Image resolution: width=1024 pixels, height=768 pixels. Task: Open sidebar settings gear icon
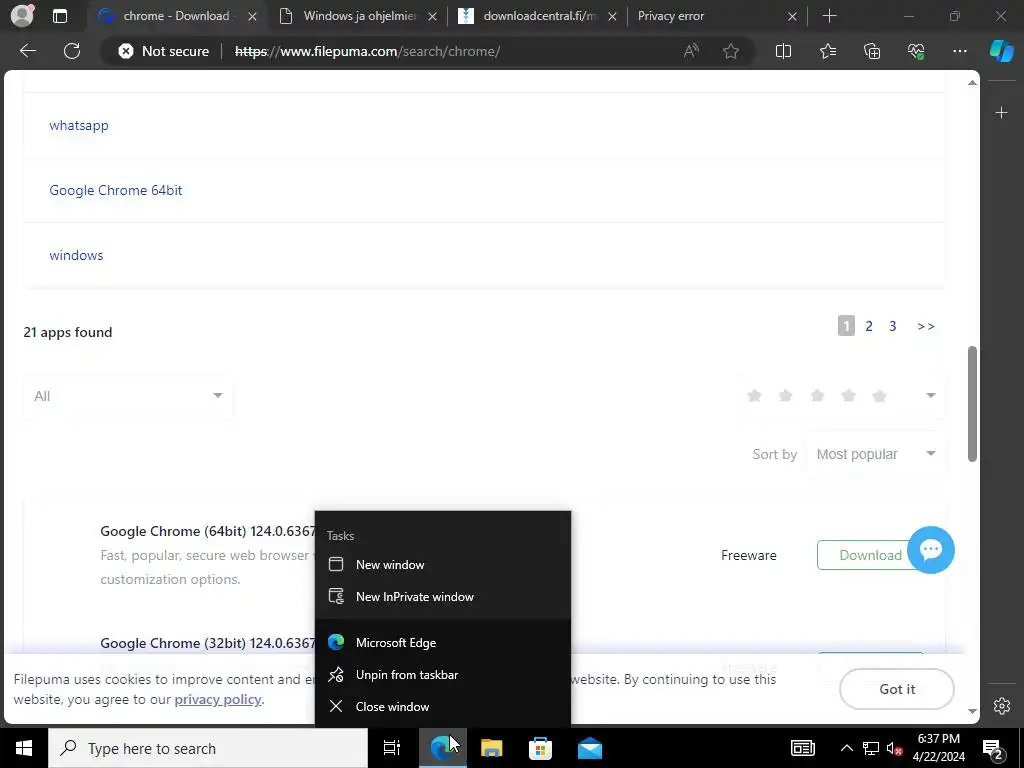(x=1002, y=706)
